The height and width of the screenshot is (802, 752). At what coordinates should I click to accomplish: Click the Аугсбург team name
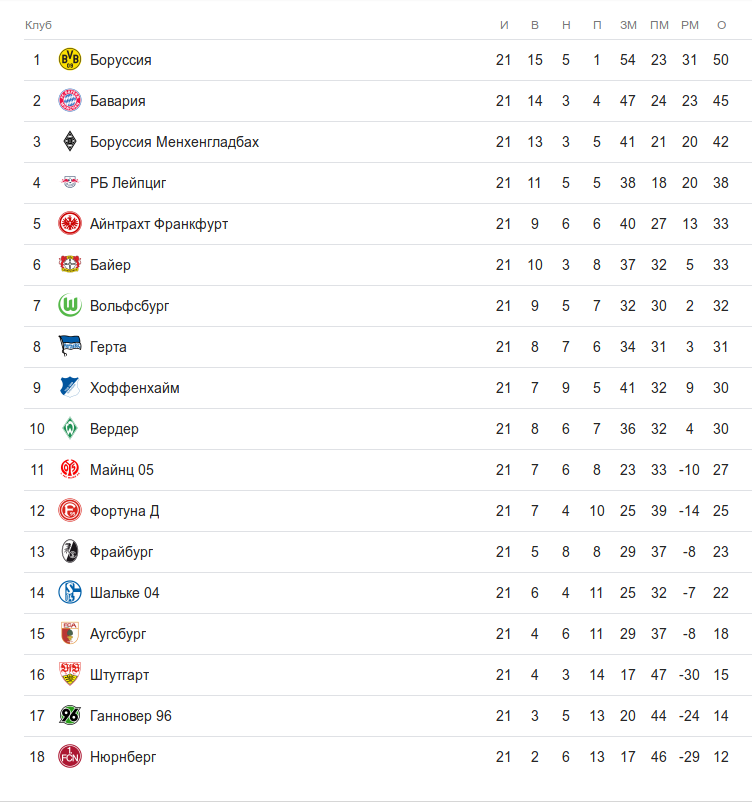[118, 634]
